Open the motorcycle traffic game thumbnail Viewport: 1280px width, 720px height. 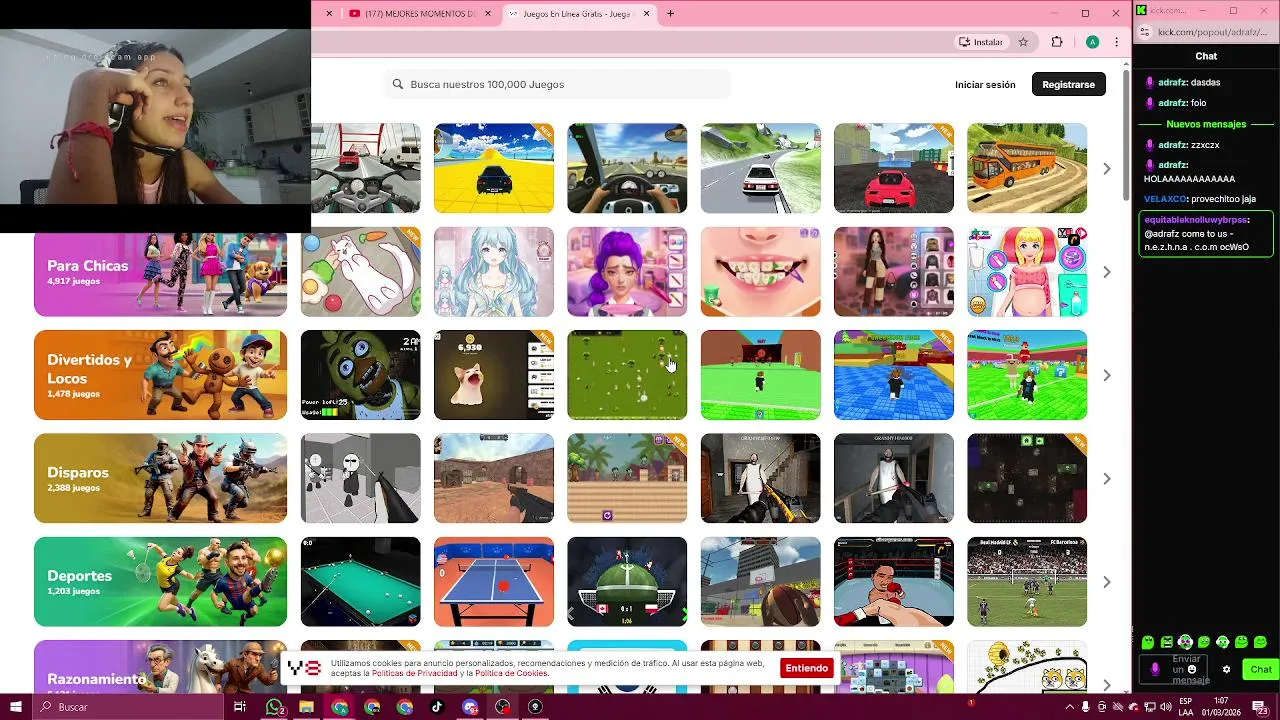366,168
